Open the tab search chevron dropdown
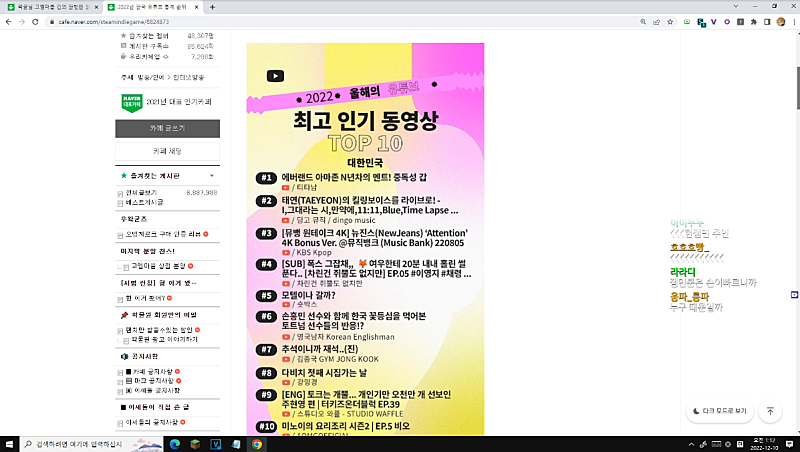Screen dimensions: 800x452 (735, 7)
